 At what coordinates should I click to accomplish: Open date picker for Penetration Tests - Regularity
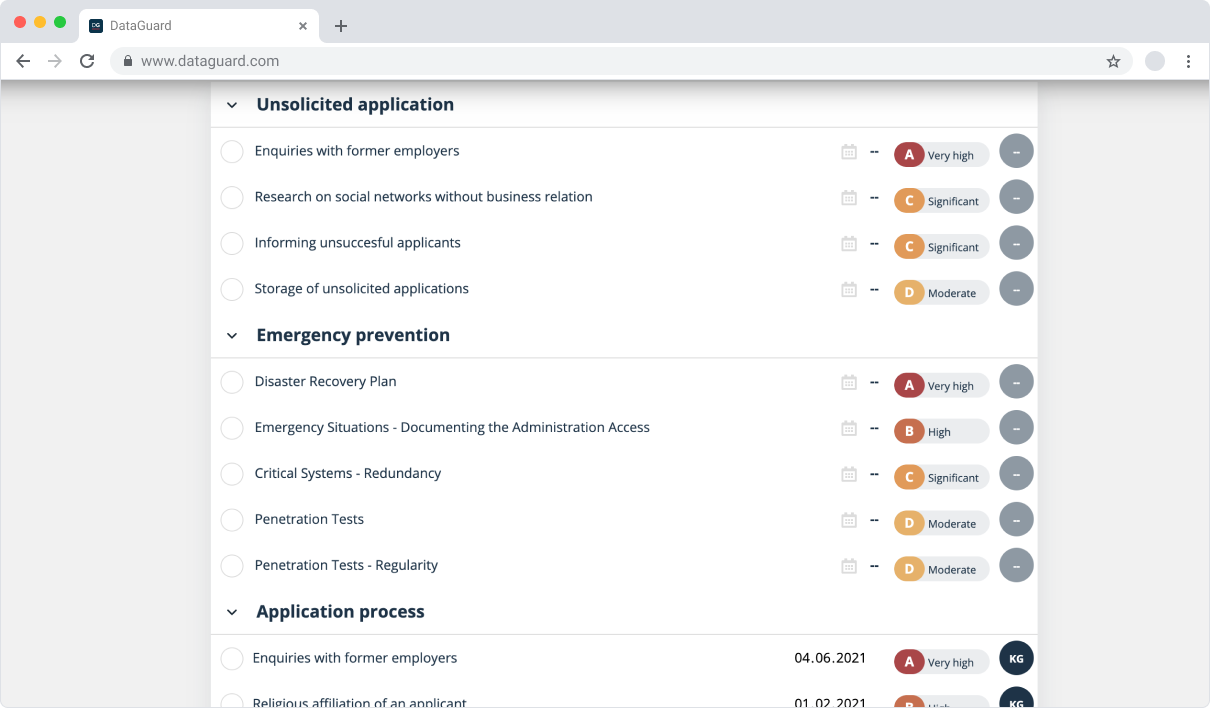[849, 566]
